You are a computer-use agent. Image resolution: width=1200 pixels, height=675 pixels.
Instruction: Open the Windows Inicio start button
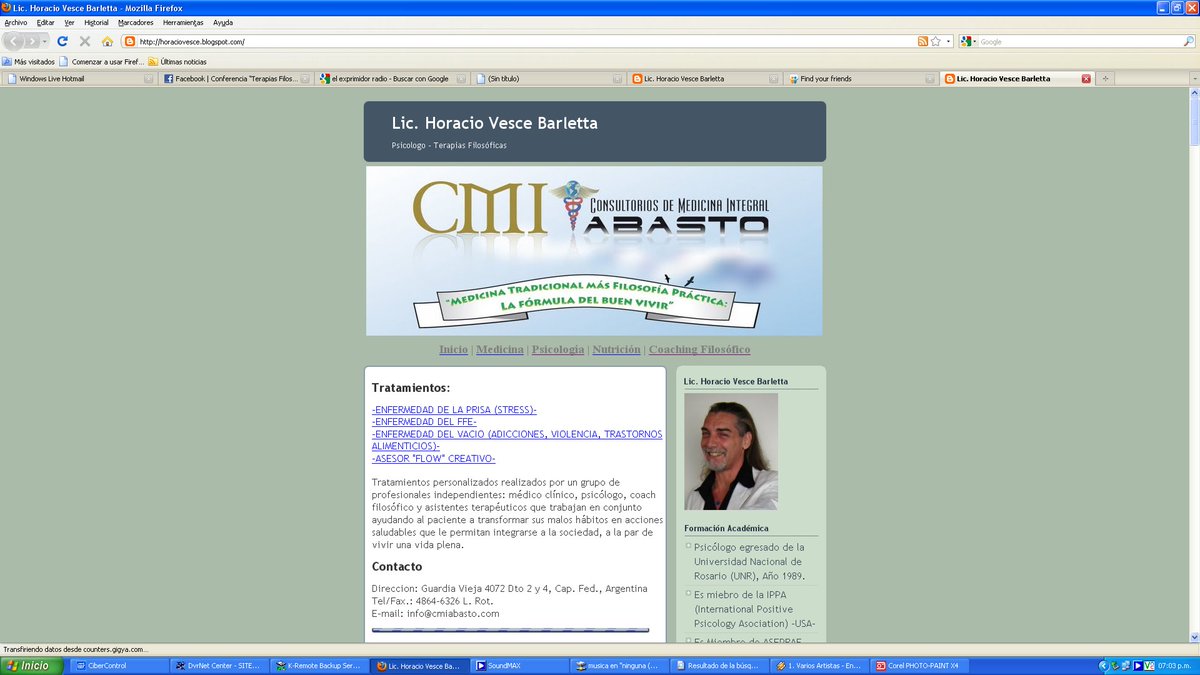(x=31, y=665)
